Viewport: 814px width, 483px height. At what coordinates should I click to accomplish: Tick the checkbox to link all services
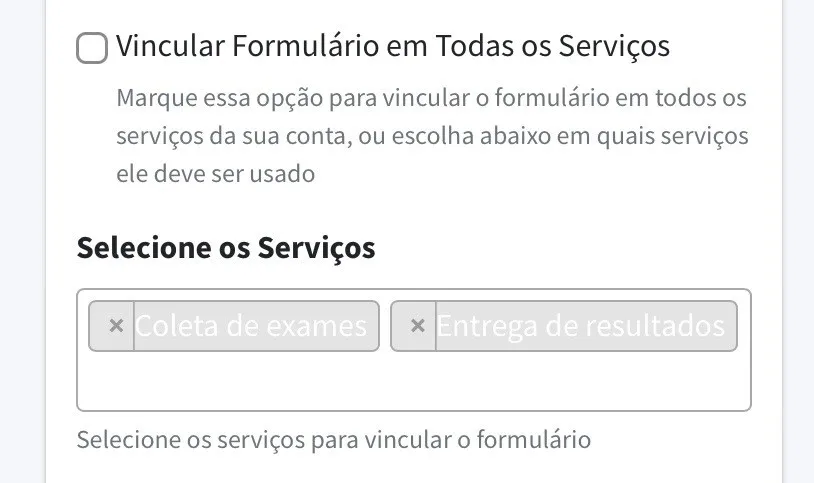point(92,47)
